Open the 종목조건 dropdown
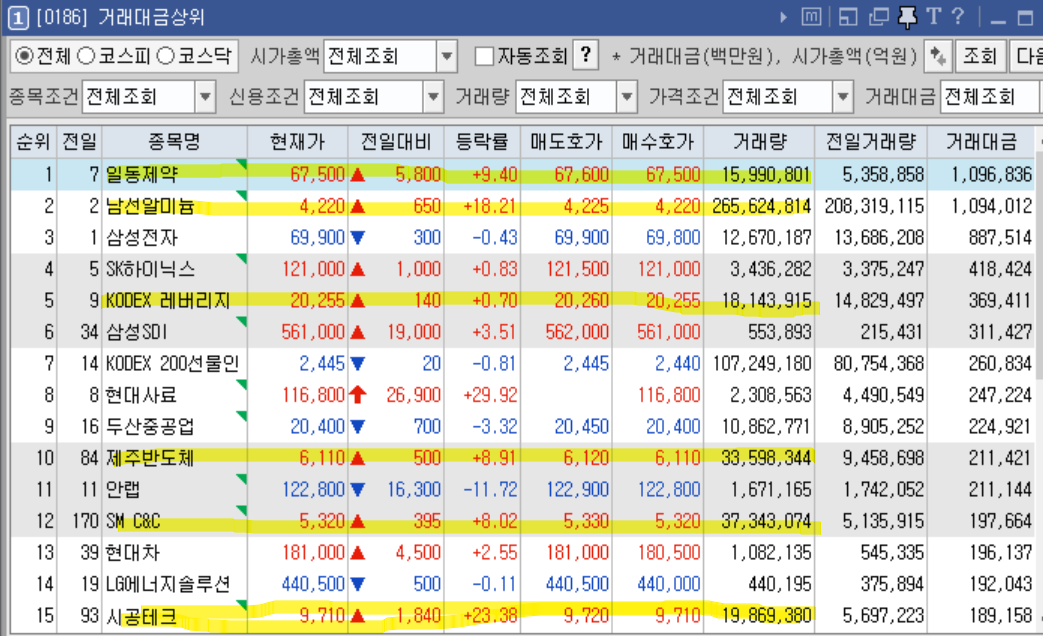This screenshot has height=636, width=1043. click(x=205, y=97)
